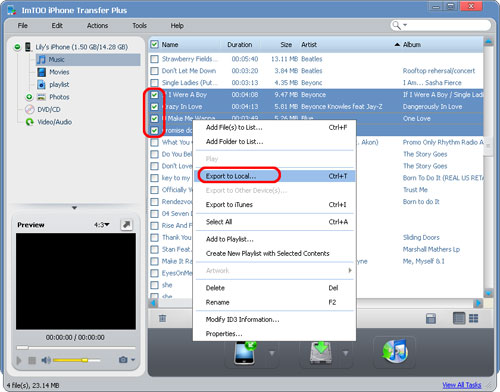Open the DVD/CD disc icon
This screenshot has height=392, width=500.
pyautogui.click(x=30, y=109)
